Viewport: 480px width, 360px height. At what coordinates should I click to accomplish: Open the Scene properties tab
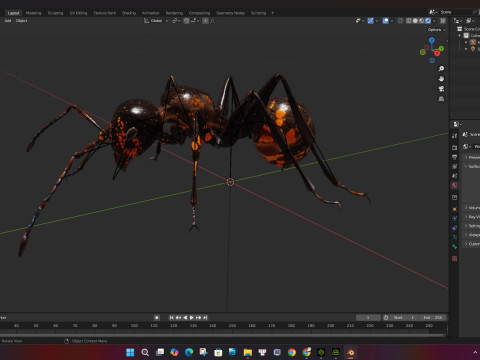[454, 176]
